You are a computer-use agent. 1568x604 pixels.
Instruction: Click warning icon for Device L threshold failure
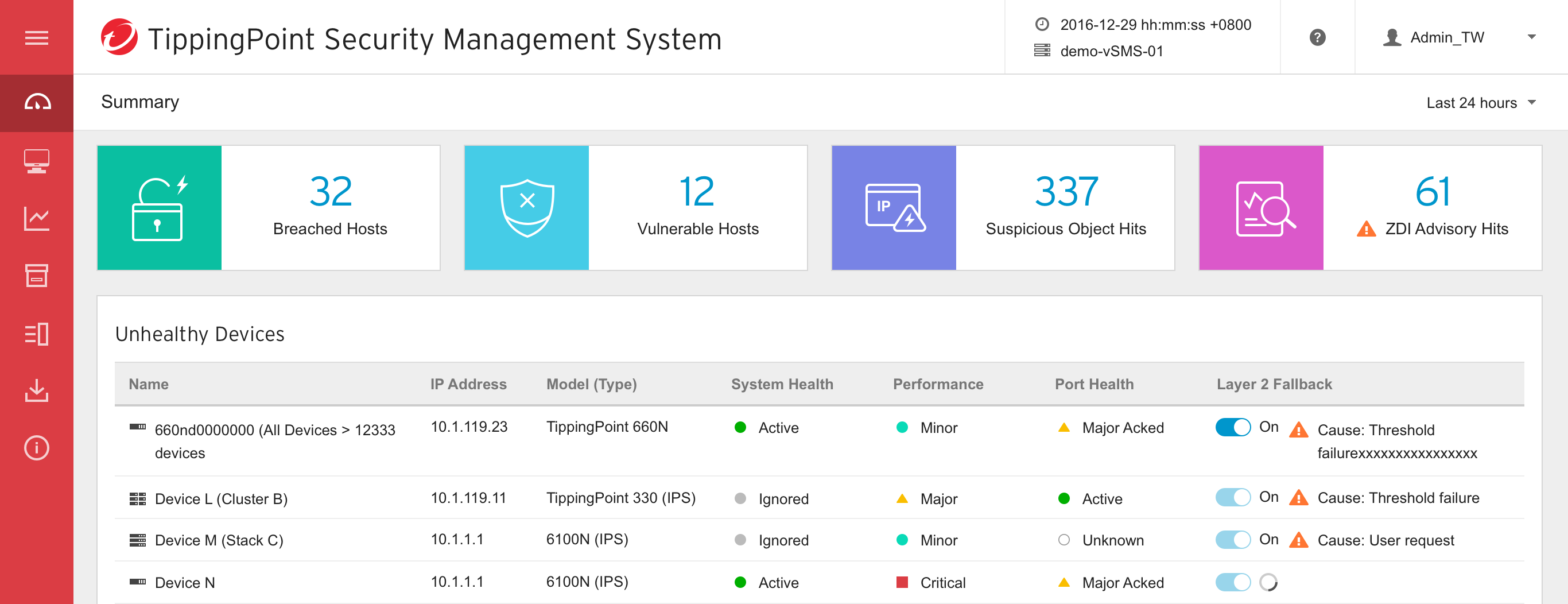click(x=1298, y=498)
